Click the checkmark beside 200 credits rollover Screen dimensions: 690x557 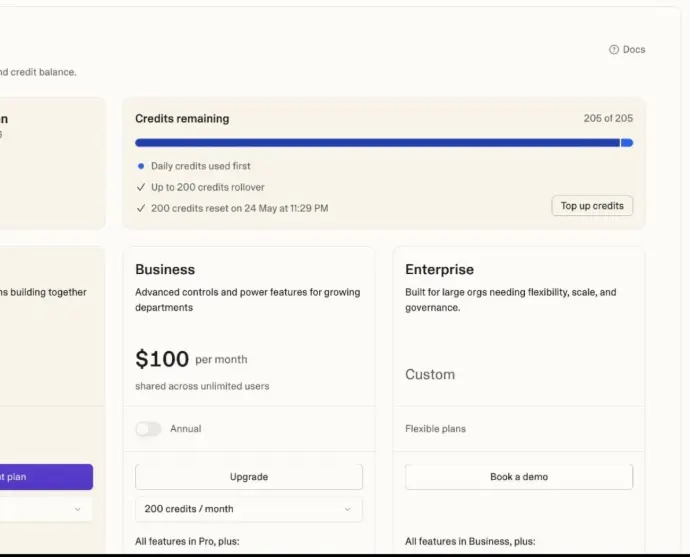[x=141, y=187]
